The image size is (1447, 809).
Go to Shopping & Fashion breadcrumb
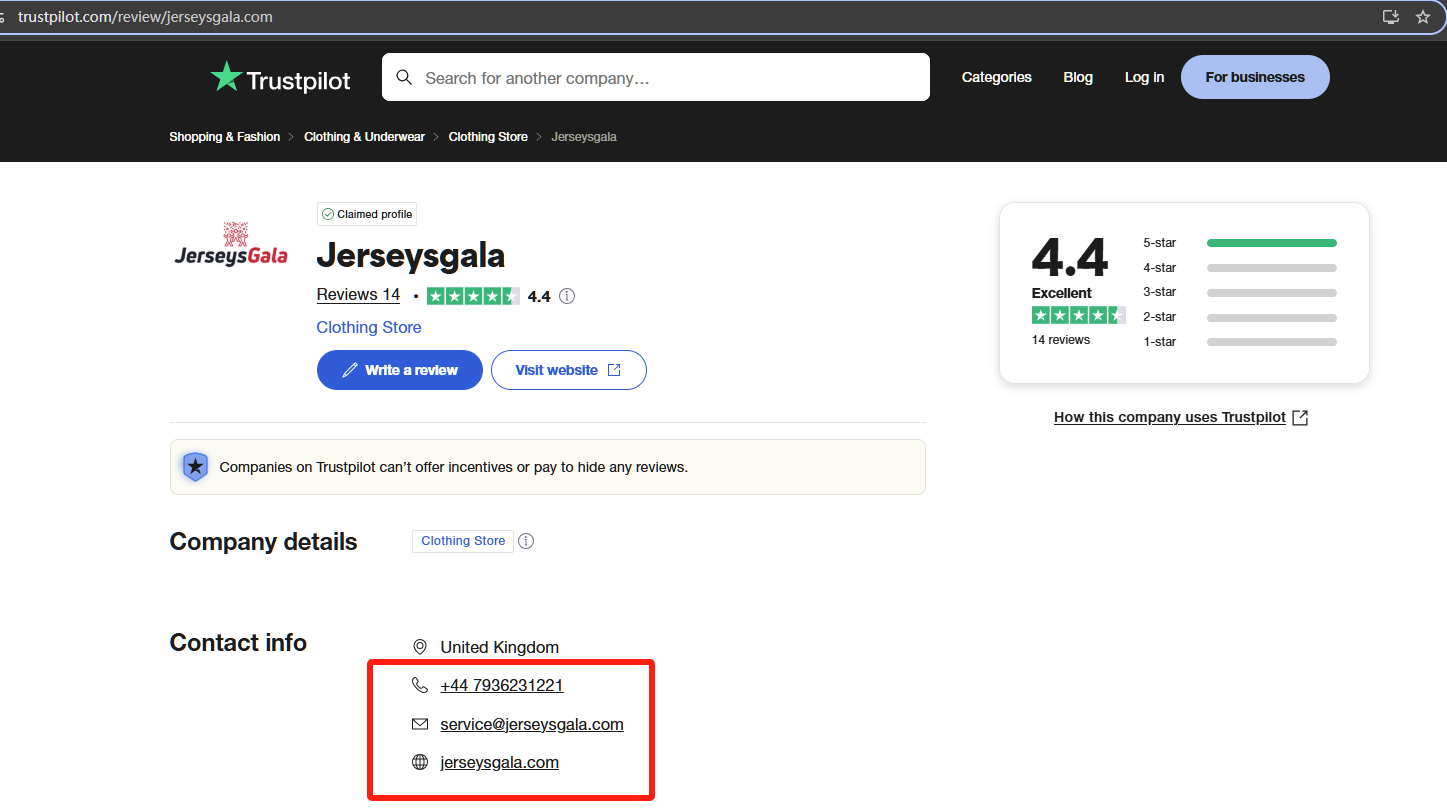coord(225,137)
